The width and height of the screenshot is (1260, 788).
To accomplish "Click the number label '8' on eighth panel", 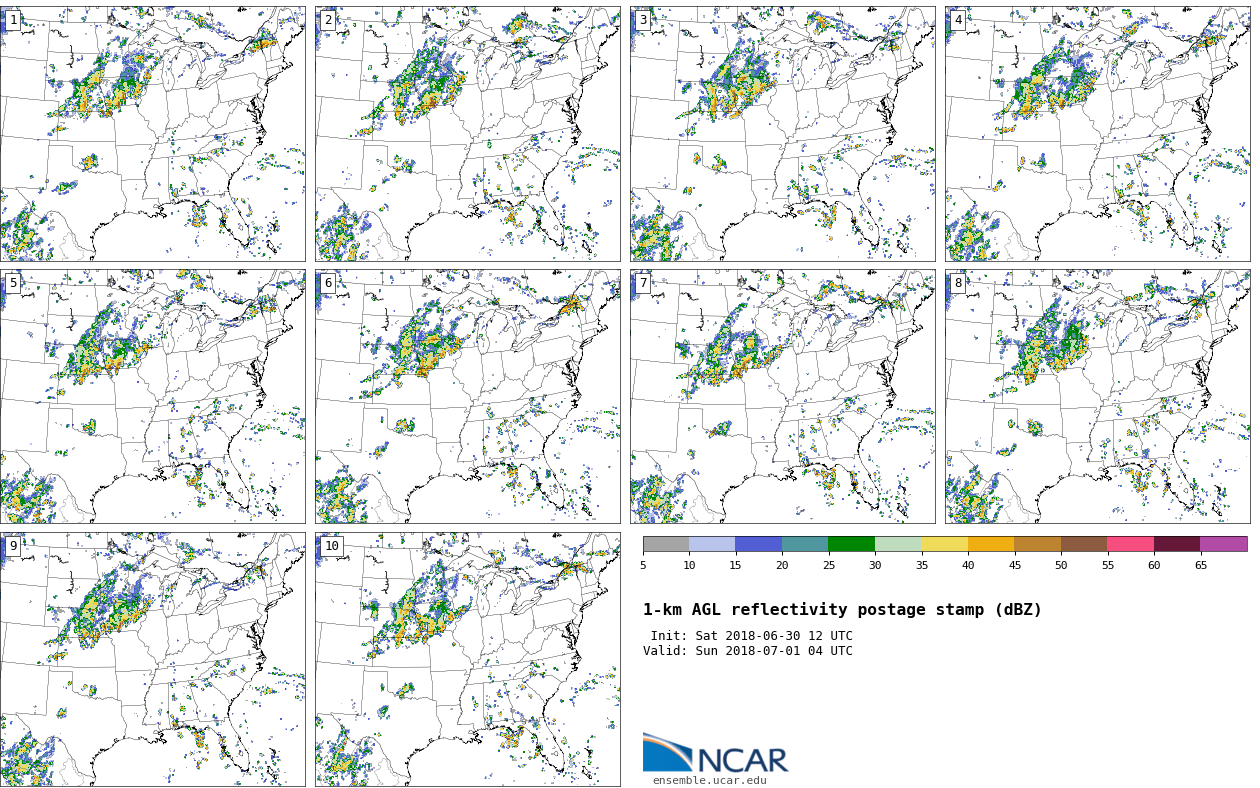I will [x=958, y=283].
